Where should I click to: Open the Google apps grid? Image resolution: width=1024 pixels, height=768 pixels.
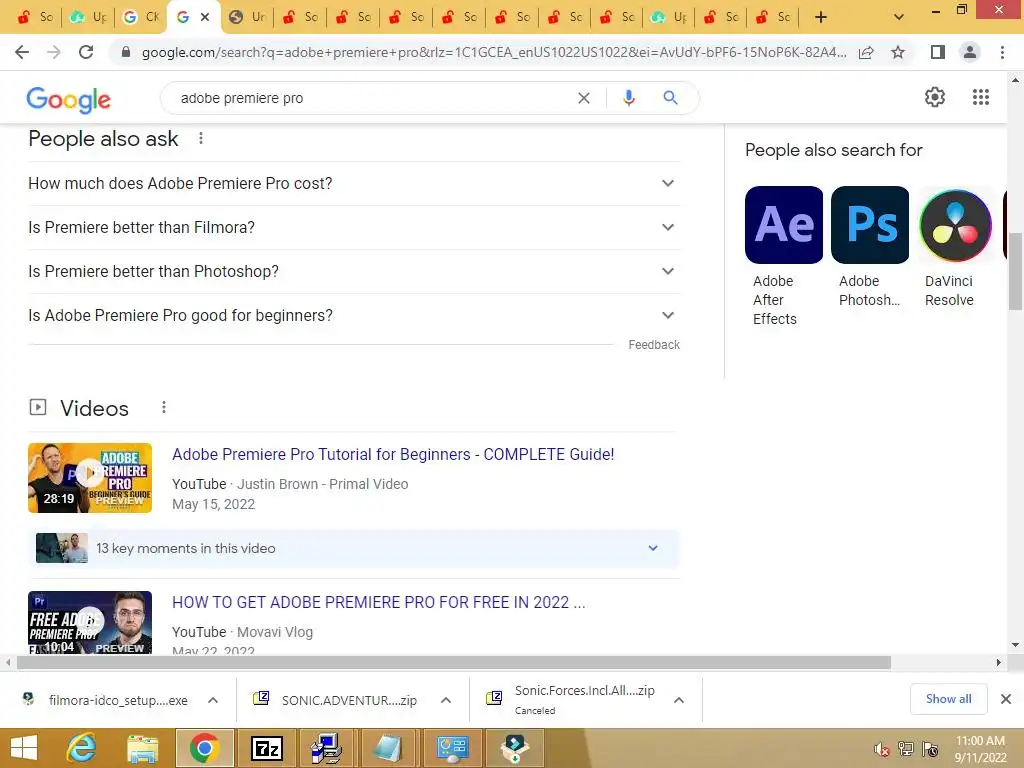[x=981, y=97]
